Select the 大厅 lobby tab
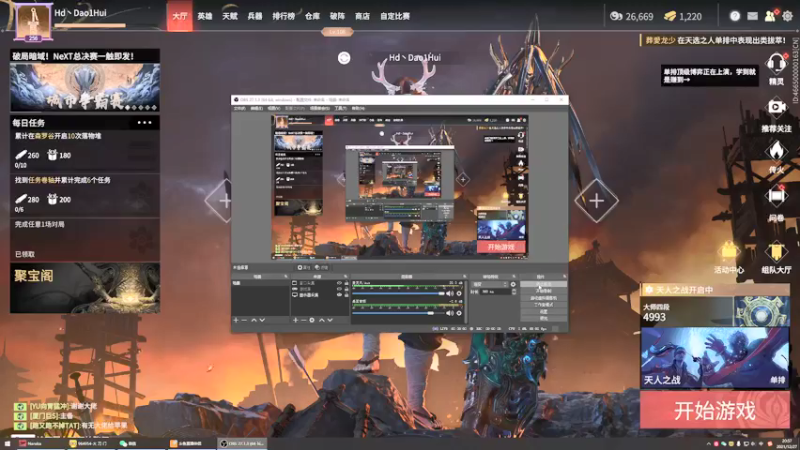Image resolution: width=800 pixels, height=450 pixels. coord(180,16)
